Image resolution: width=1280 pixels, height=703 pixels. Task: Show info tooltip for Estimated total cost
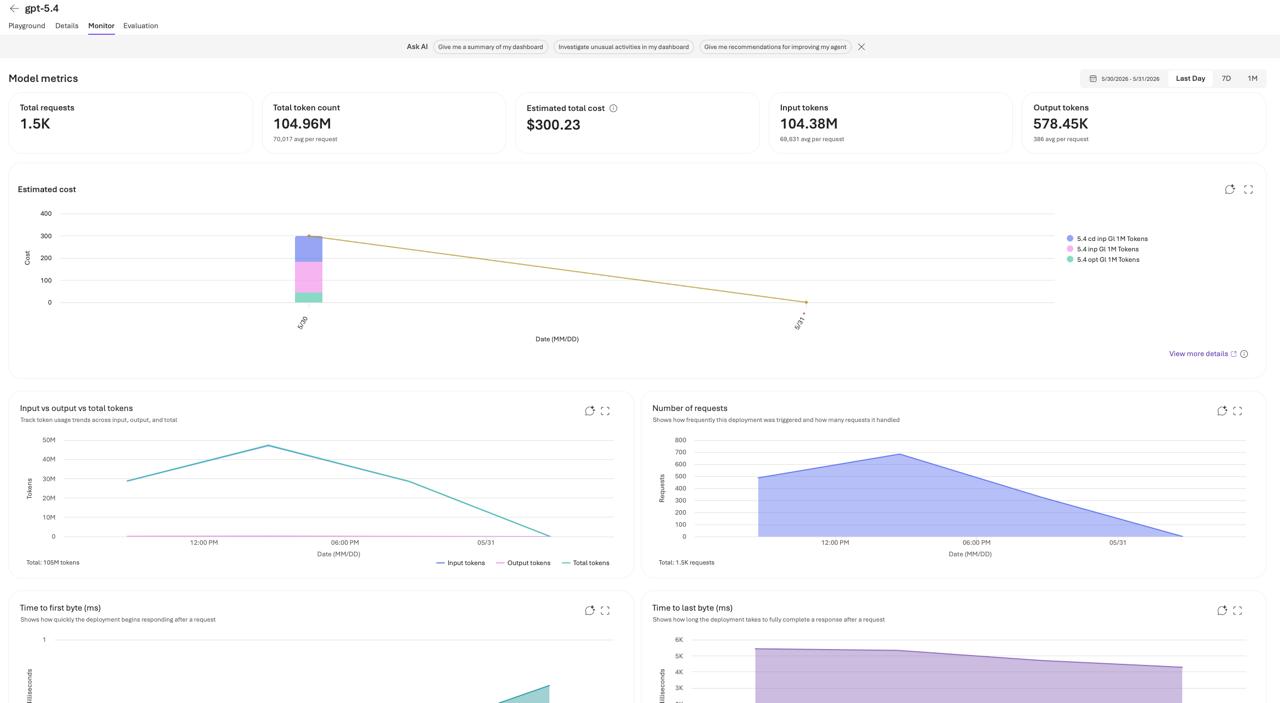click(x=613, y=108)
